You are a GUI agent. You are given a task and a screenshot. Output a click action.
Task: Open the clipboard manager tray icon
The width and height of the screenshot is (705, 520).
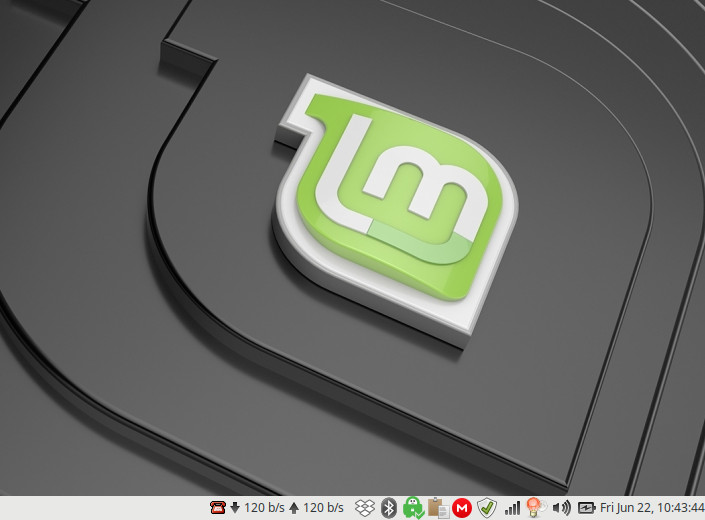pyautogui.click(x=438, y=508)
